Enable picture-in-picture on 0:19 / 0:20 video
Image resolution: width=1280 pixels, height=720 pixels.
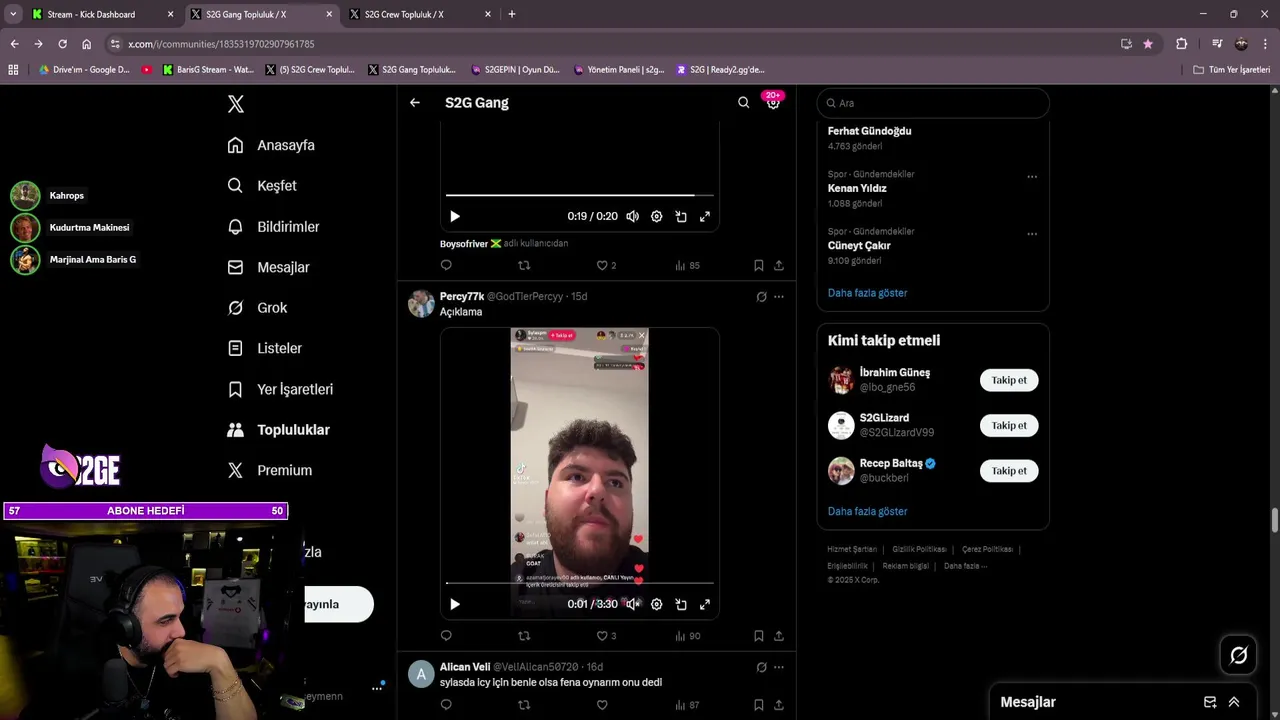click(x=680, y=216)
